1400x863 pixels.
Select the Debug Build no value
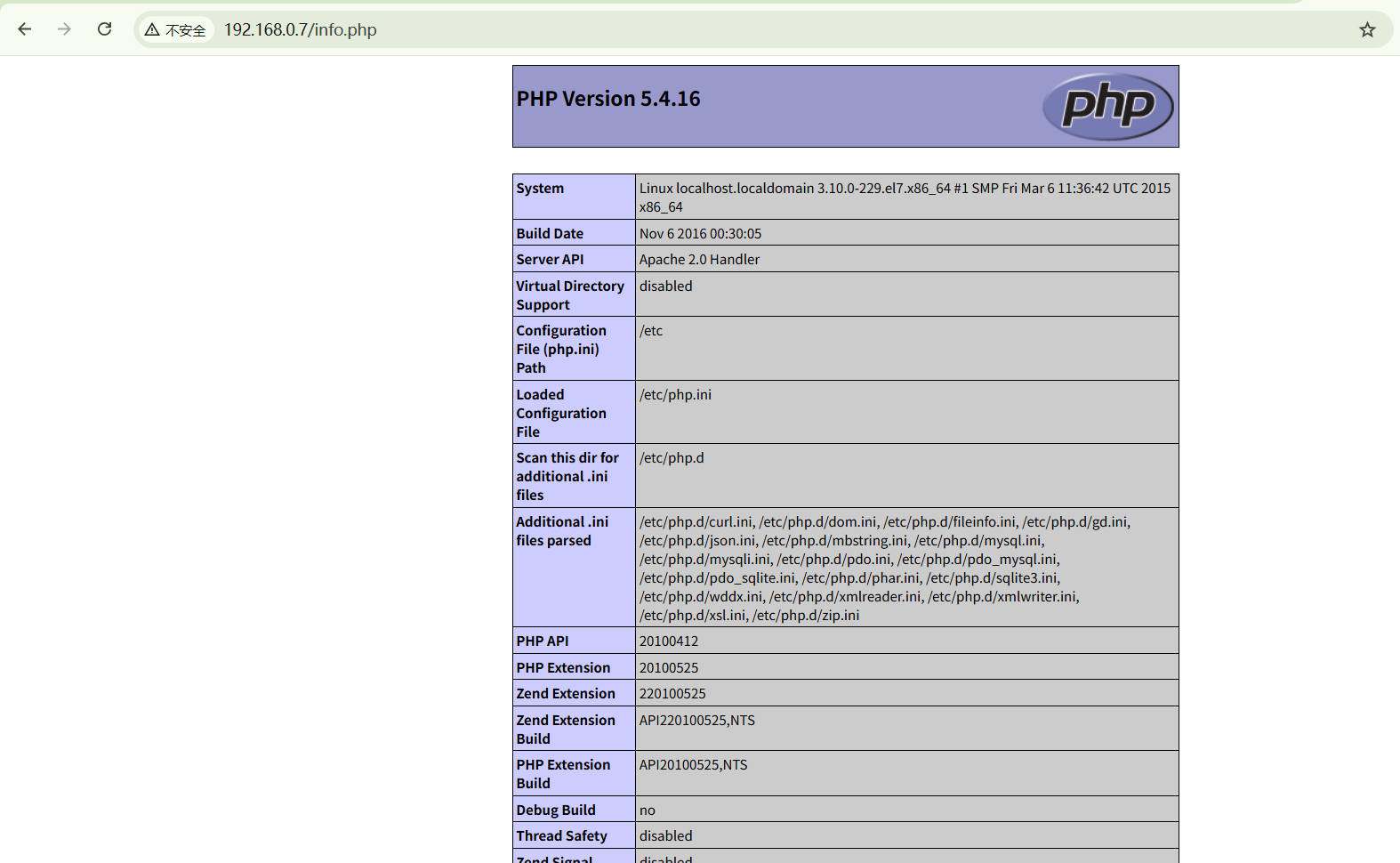tap(648, 810)
